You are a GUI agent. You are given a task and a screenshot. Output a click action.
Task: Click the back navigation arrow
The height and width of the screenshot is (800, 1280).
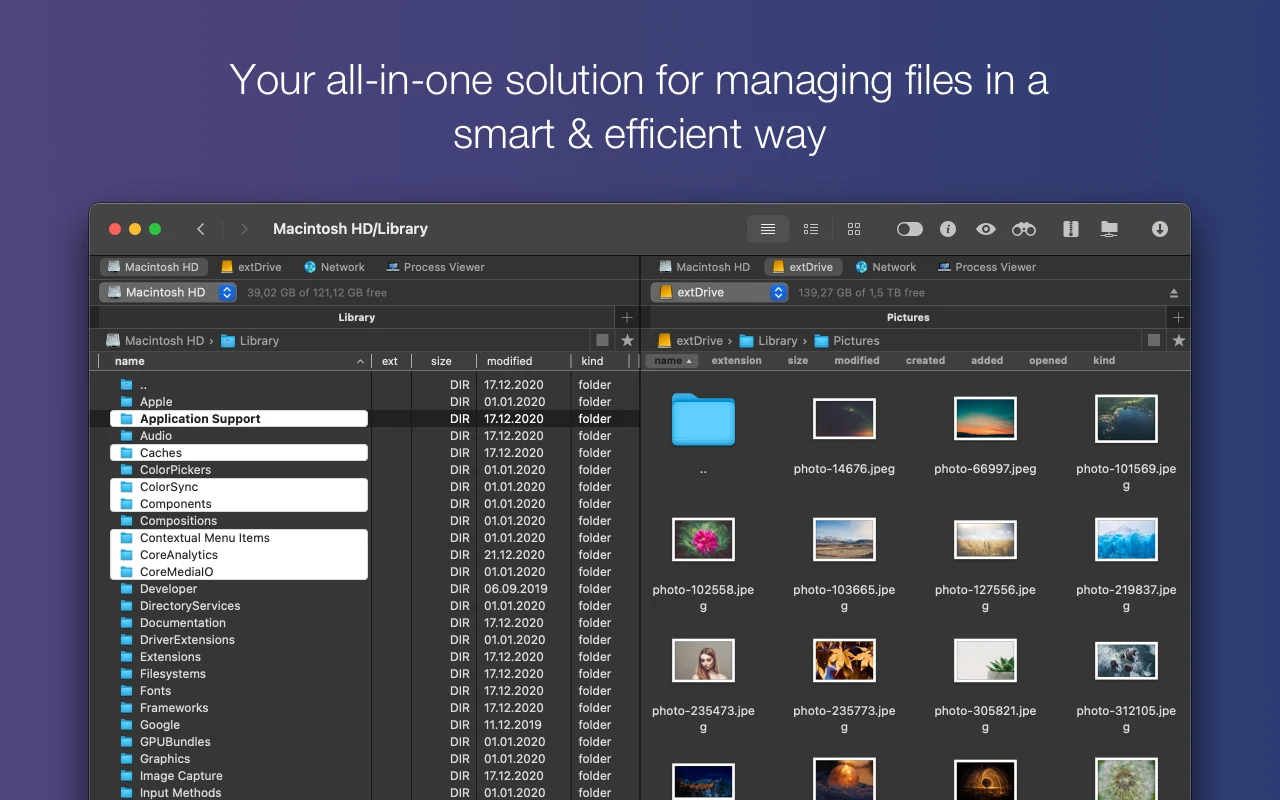point(200,229)
